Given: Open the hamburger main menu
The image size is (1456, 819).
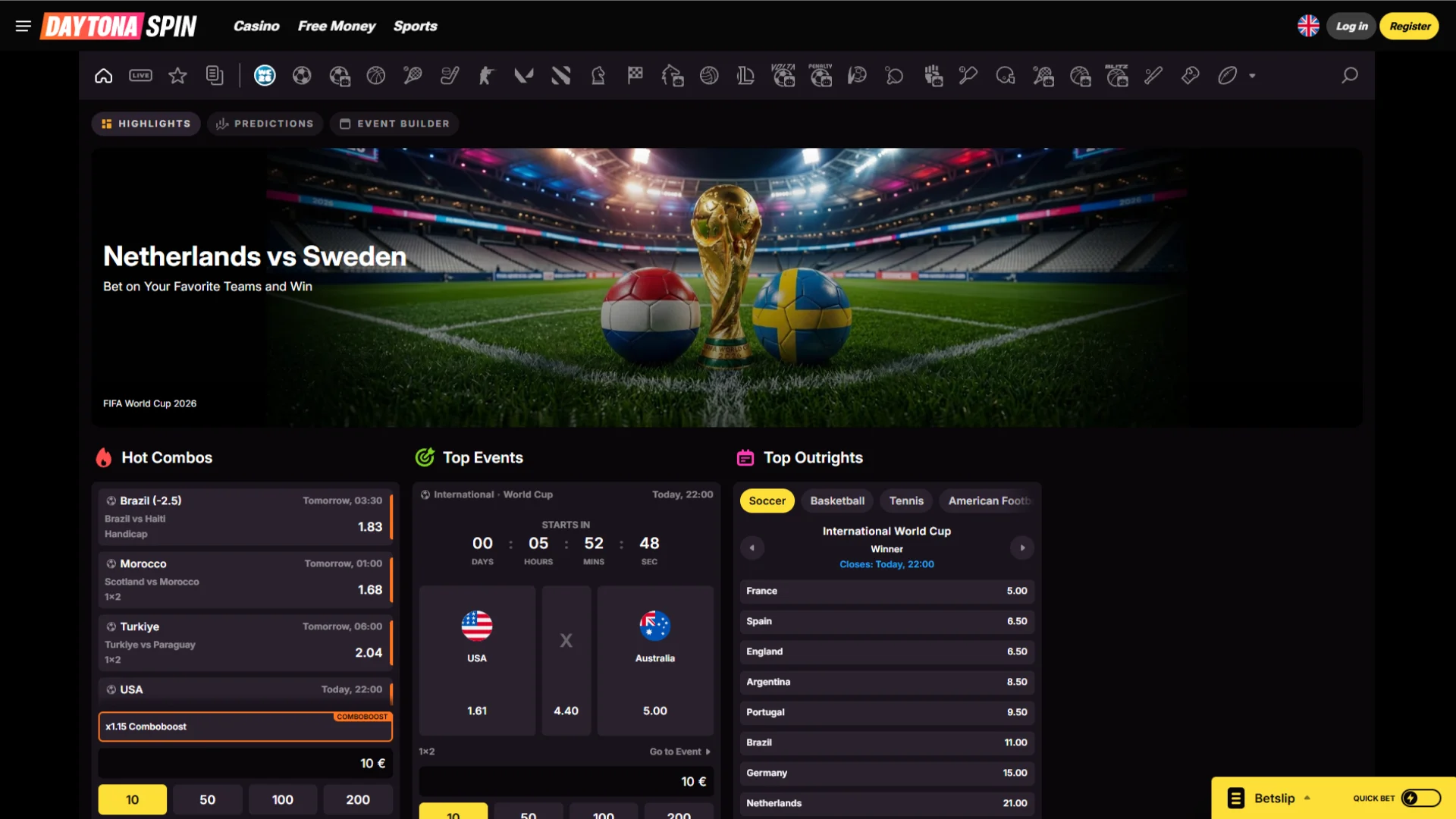Looking at the screenshot, I should coord(23,26).
